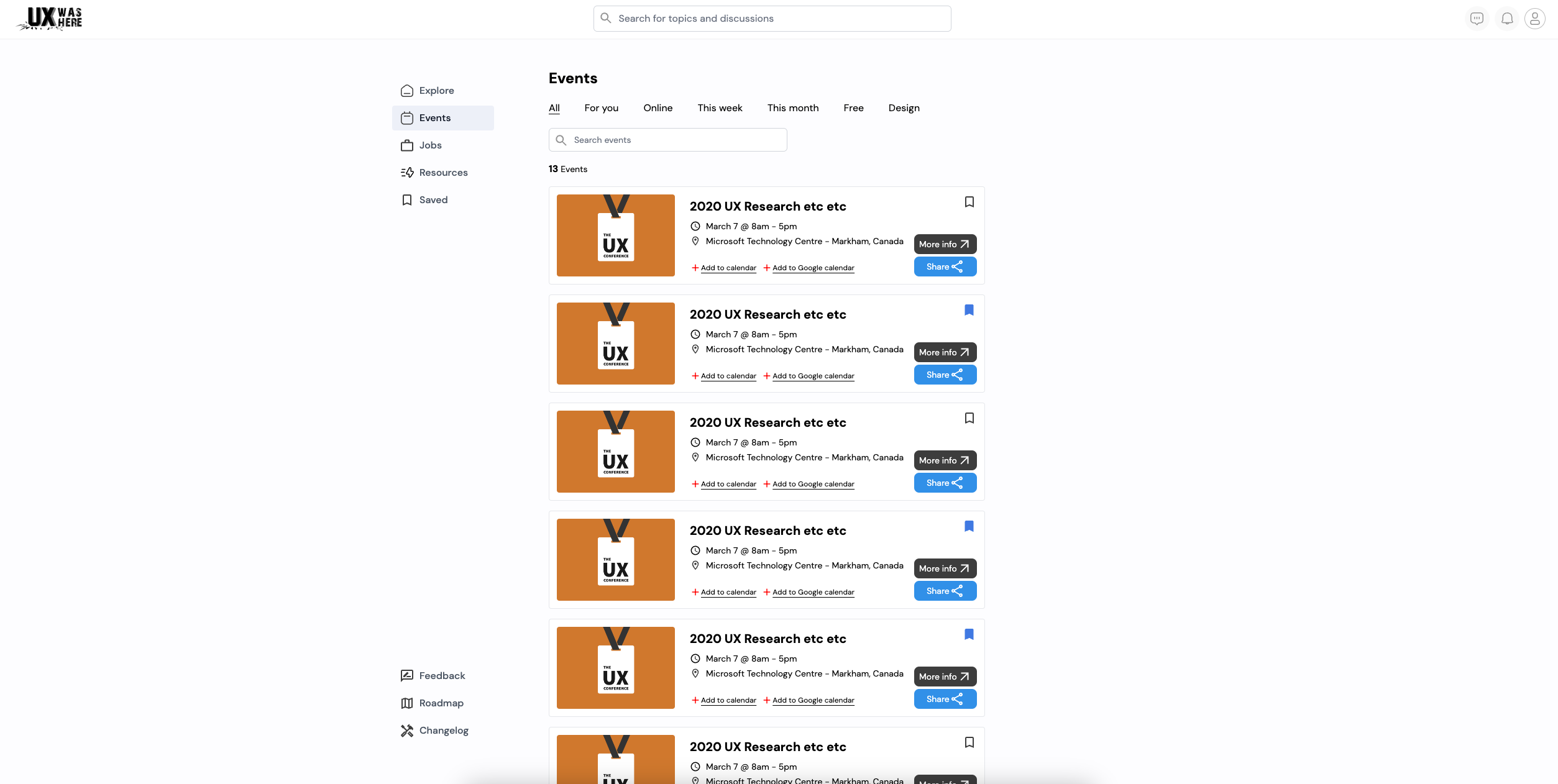Screen dimensions: 1558x784
Task: Share the fifth event
Action: [x=945, y=699]
